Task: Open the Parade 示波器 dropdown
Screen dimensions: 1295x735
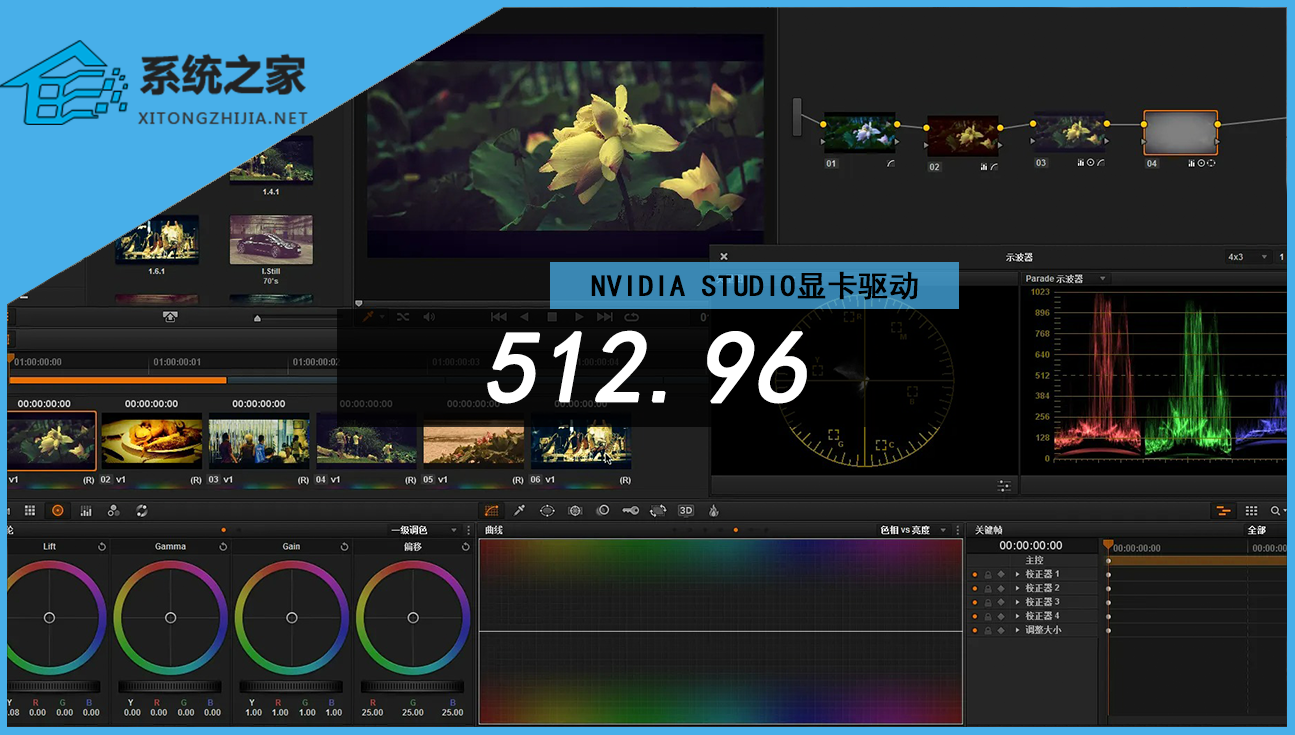Action: 1103,279
